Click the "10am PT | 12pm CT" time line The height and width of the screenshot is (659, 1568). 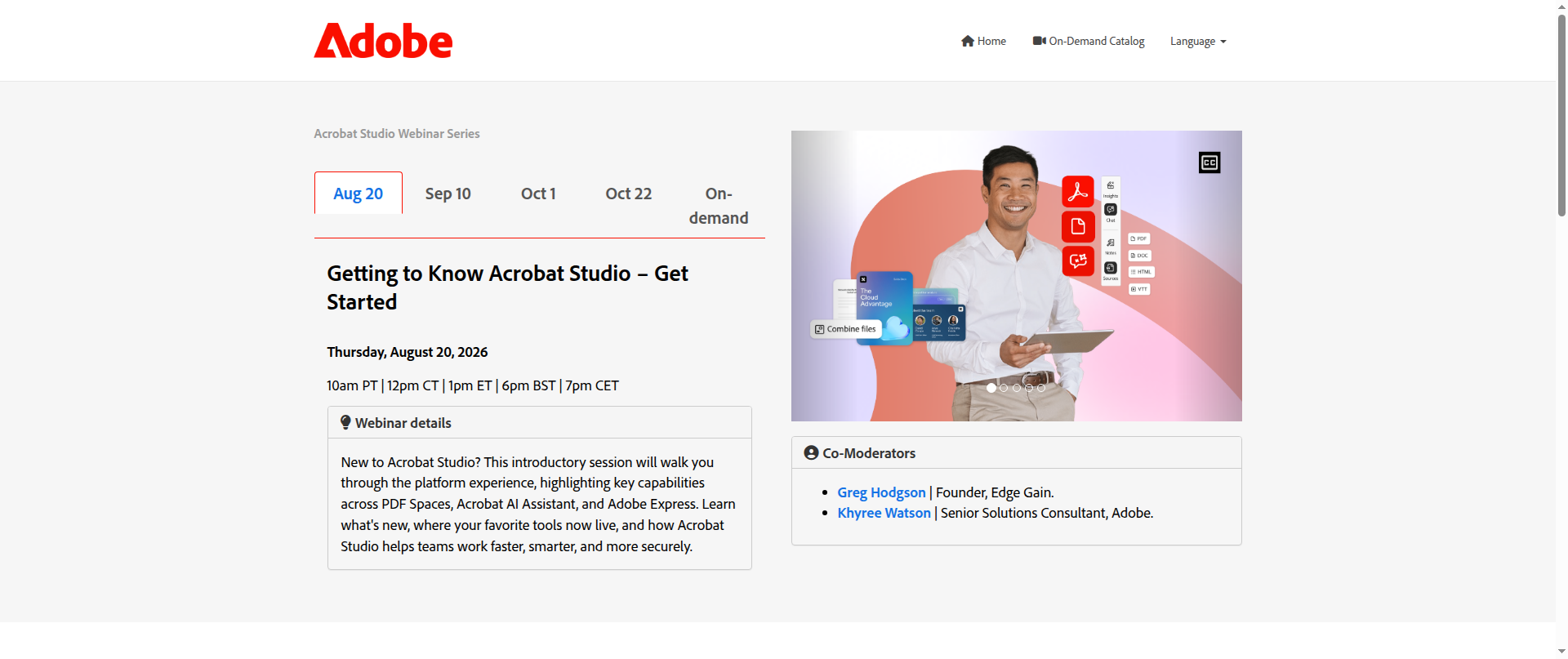click(x=473, y=385)
